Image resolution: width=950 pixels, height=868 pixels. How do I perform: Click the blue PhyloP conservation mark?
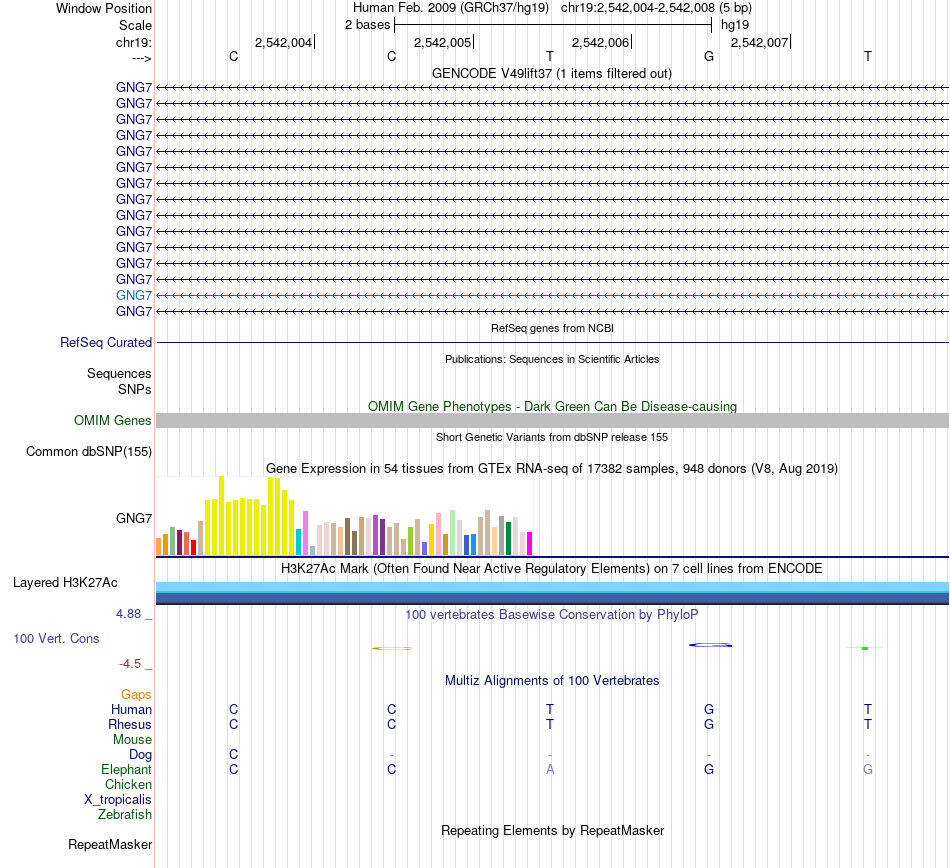point(711,645)
